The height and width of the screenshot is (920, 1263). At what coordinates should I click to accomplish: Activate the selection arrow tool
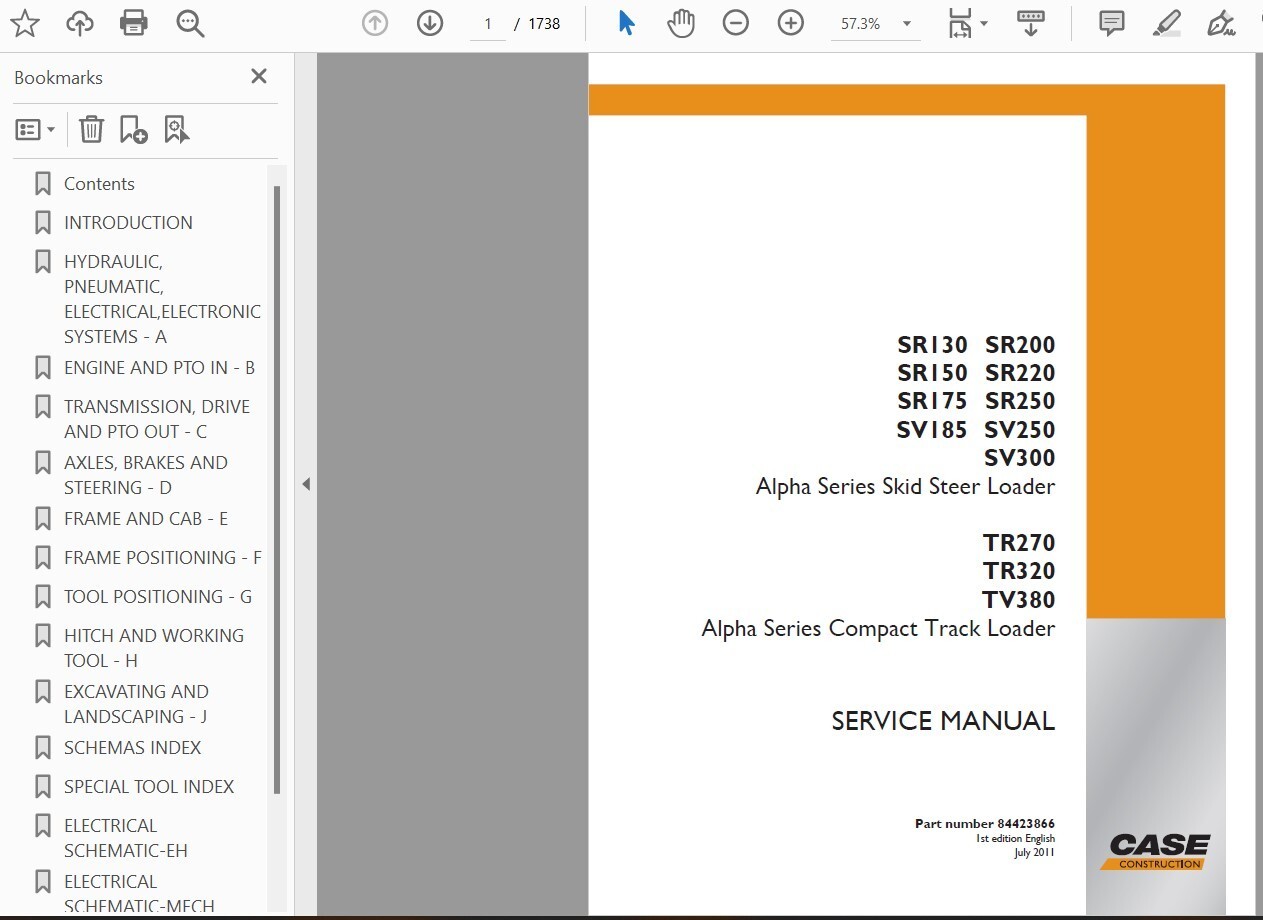click(626, 23)
